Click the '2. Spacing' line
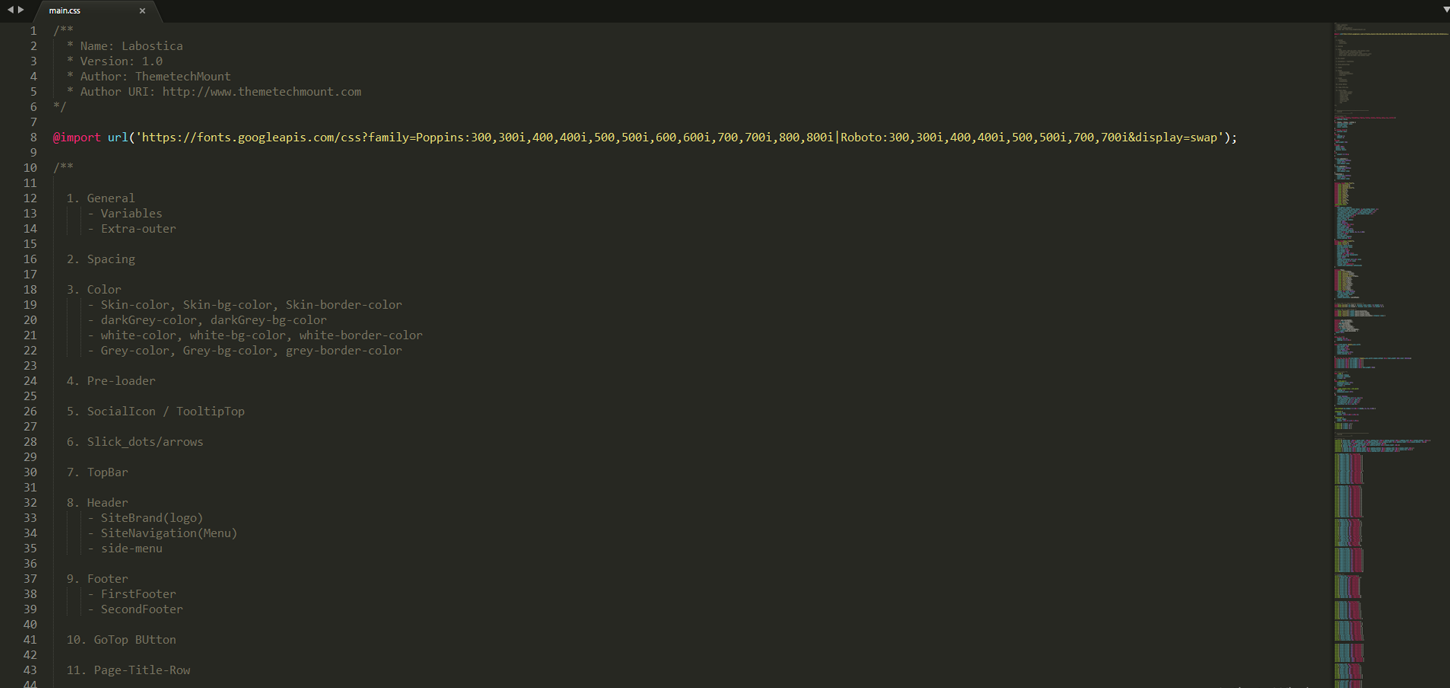The height and width of the screenshot is (688, 1450). (101, 259)
